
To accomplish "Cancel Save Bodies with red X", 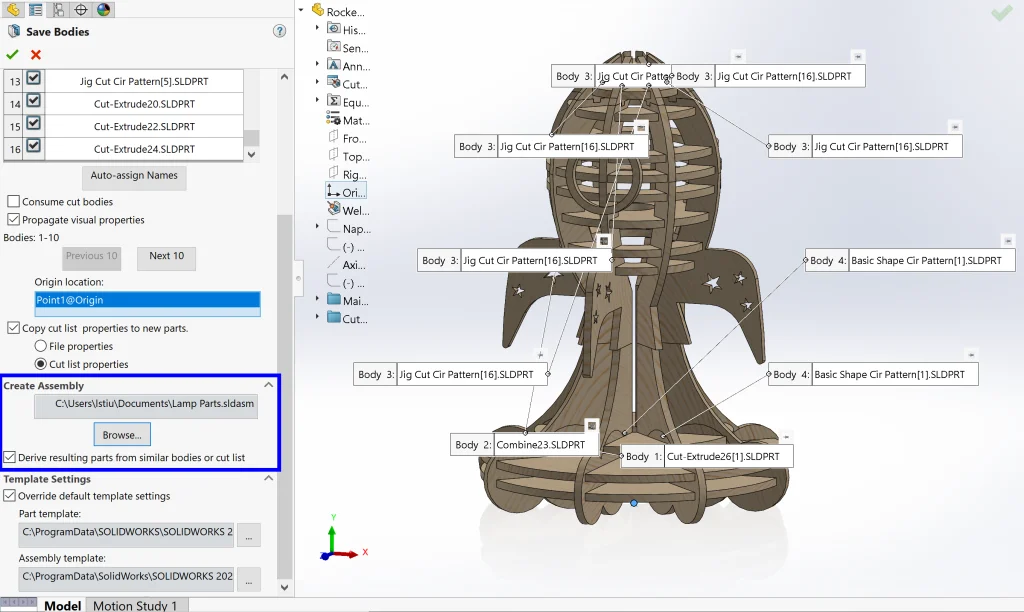I will pos(36,55).
